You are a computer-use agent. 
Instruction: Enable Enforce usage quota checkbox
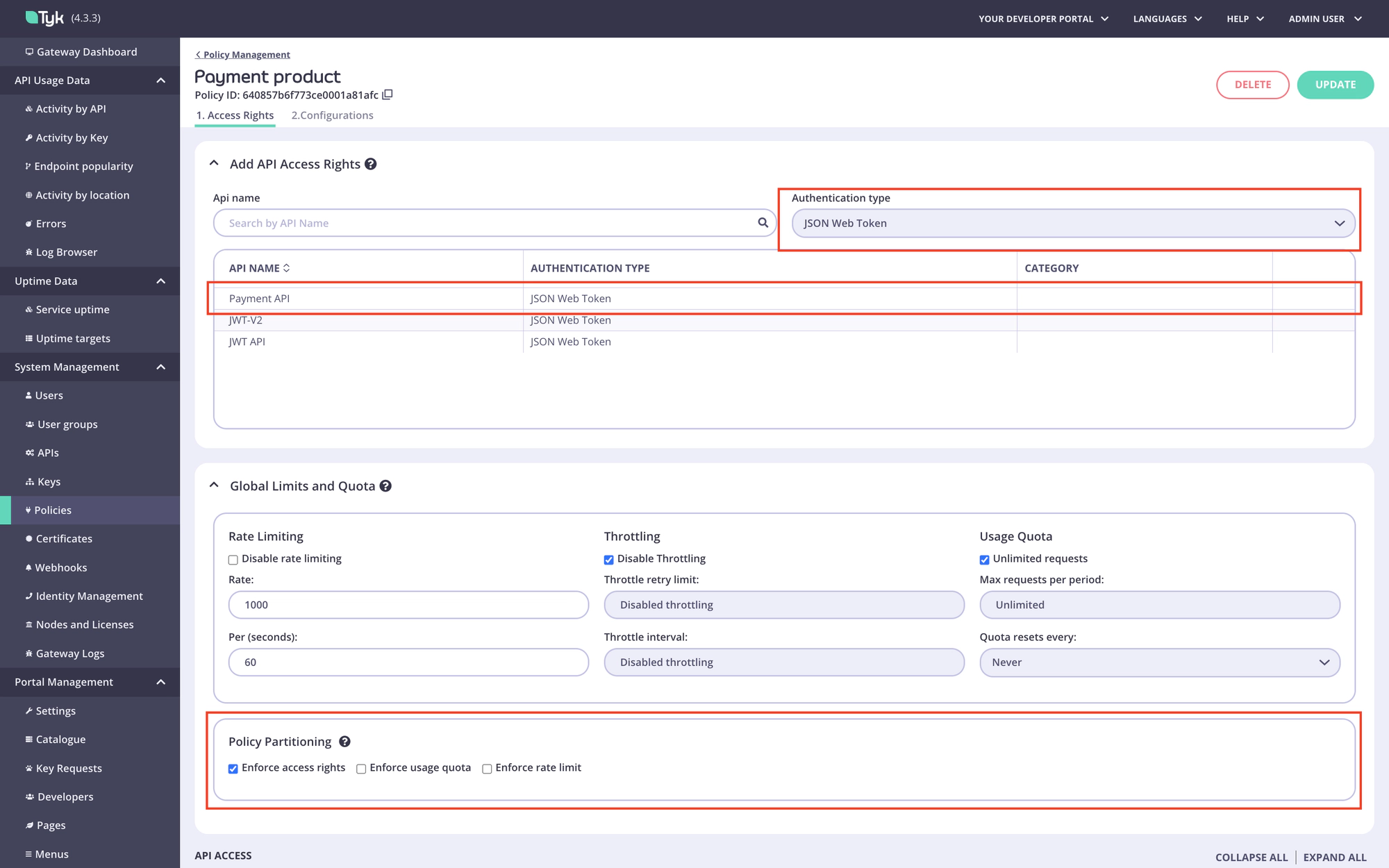pos(361,768)
